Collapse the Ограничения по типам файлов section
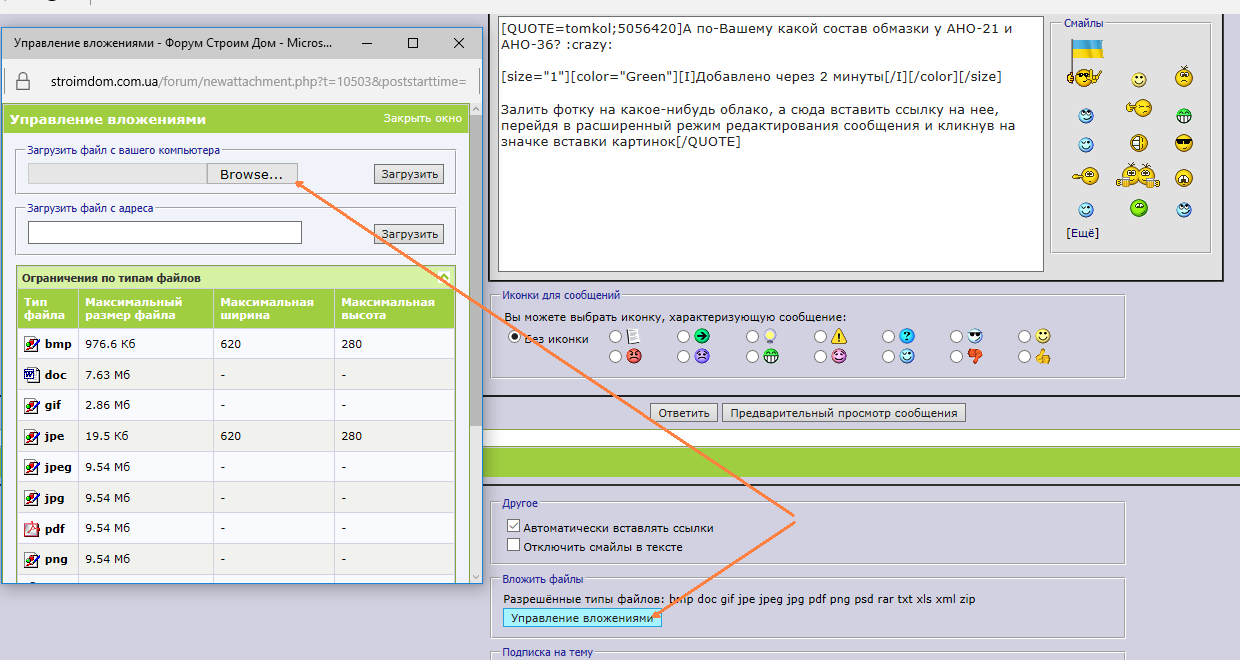This screenshot has width=1240, height=660. pyautogui.click(x=444, y=277)
